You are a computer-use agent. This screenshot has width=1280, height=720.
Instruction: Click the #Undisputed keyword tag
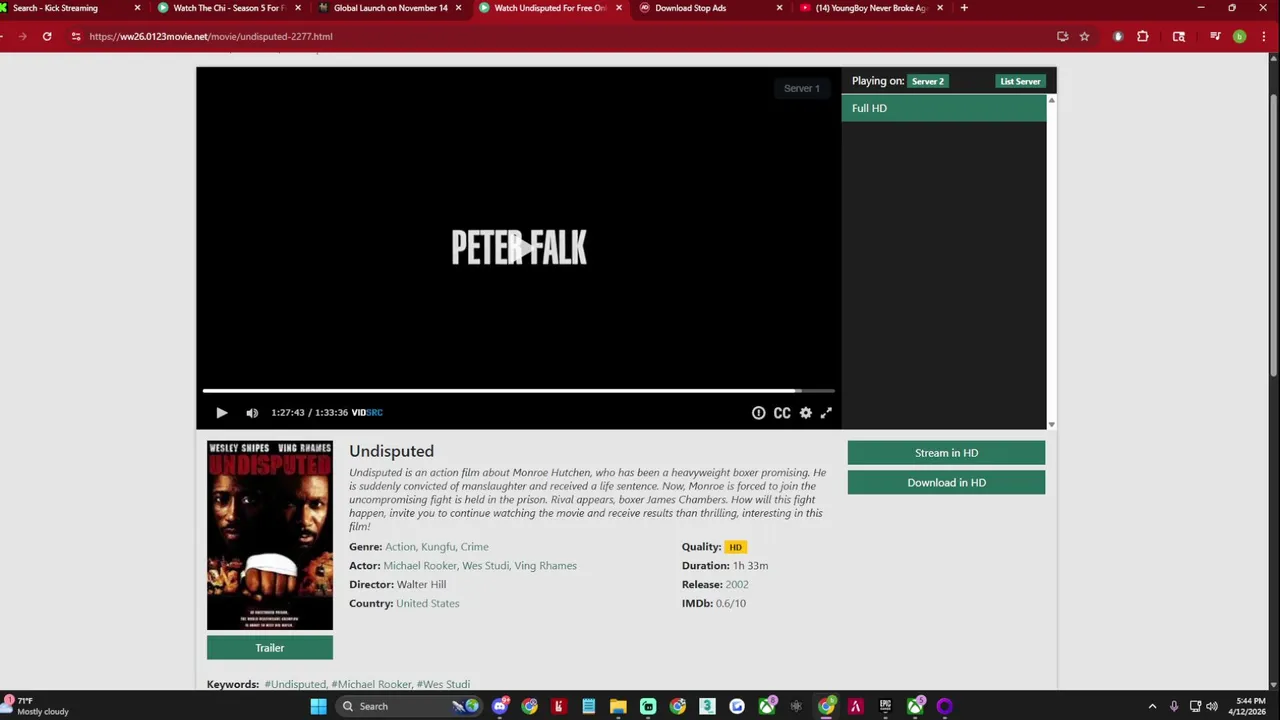295,685
